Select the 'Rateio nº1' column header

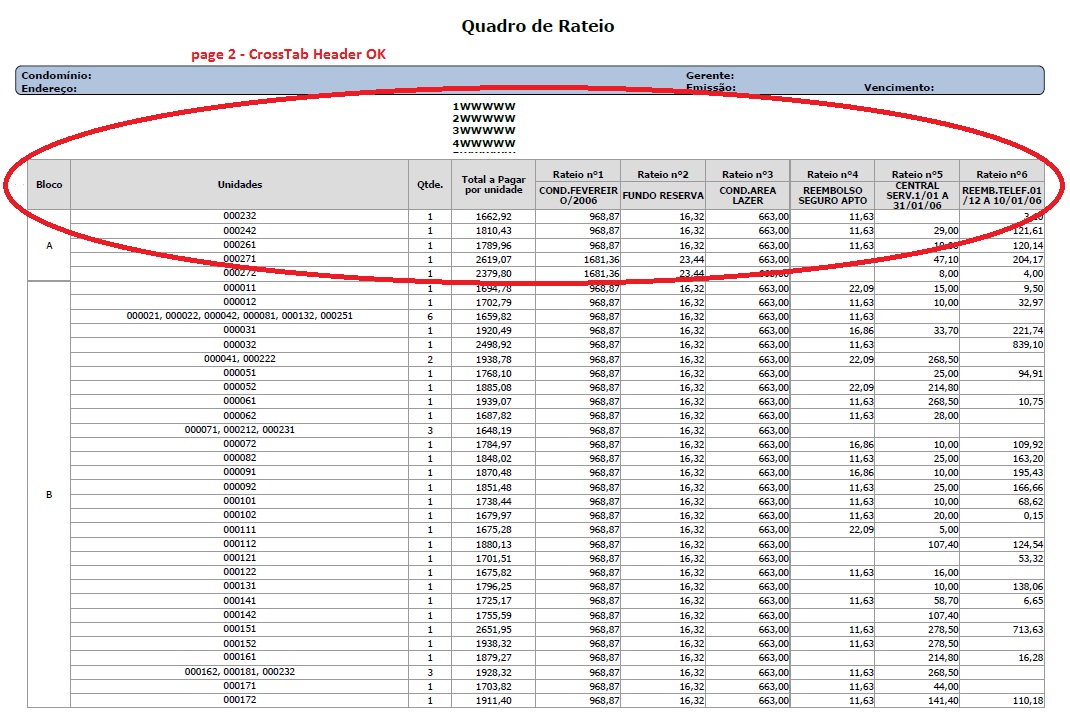tap(578, 174)
